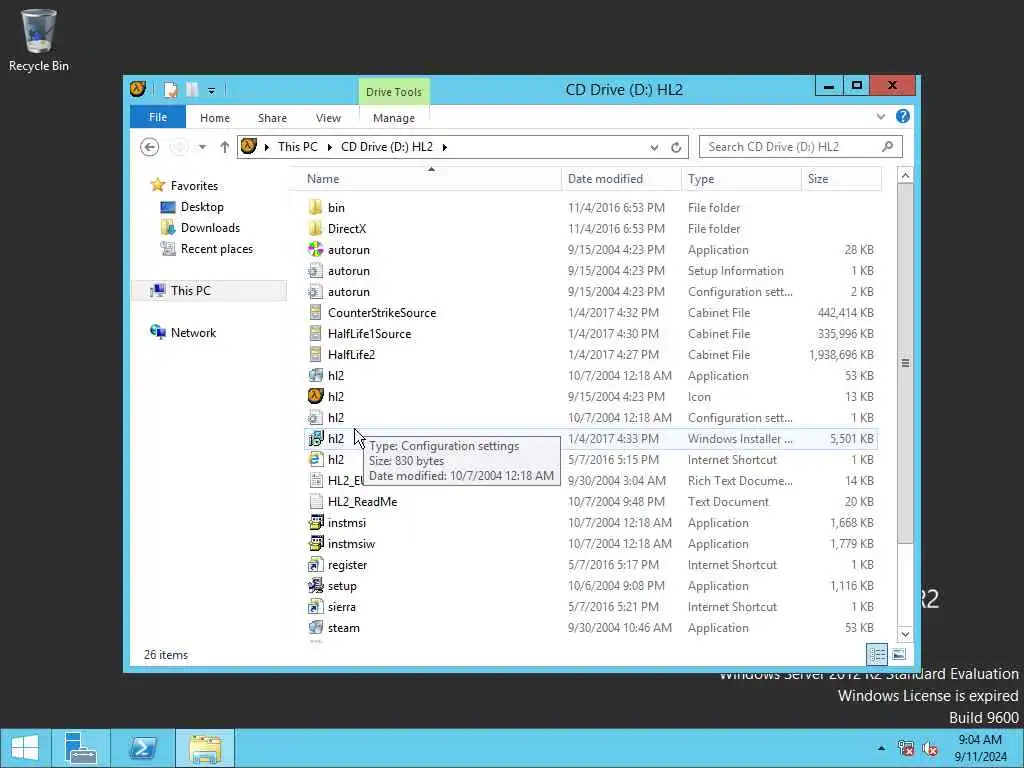Select the DirectX folder icon
The image size is (1024, 768).
(x=315, y=229)
